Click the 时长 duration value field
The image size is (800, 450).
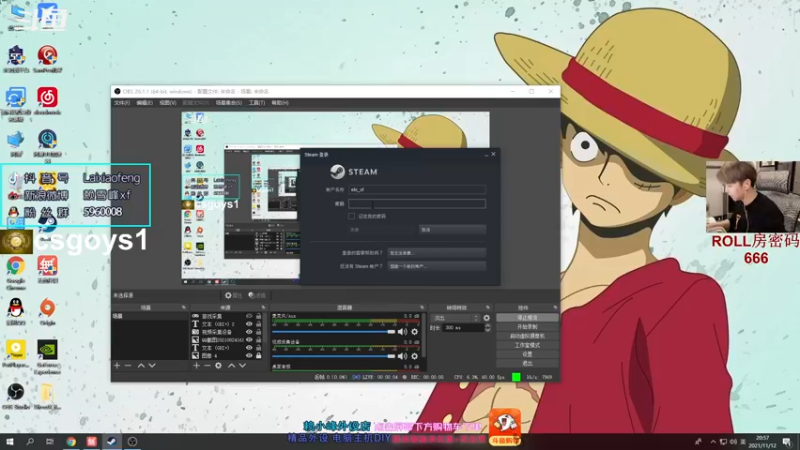pyautogui.click(x=463, y=328)
